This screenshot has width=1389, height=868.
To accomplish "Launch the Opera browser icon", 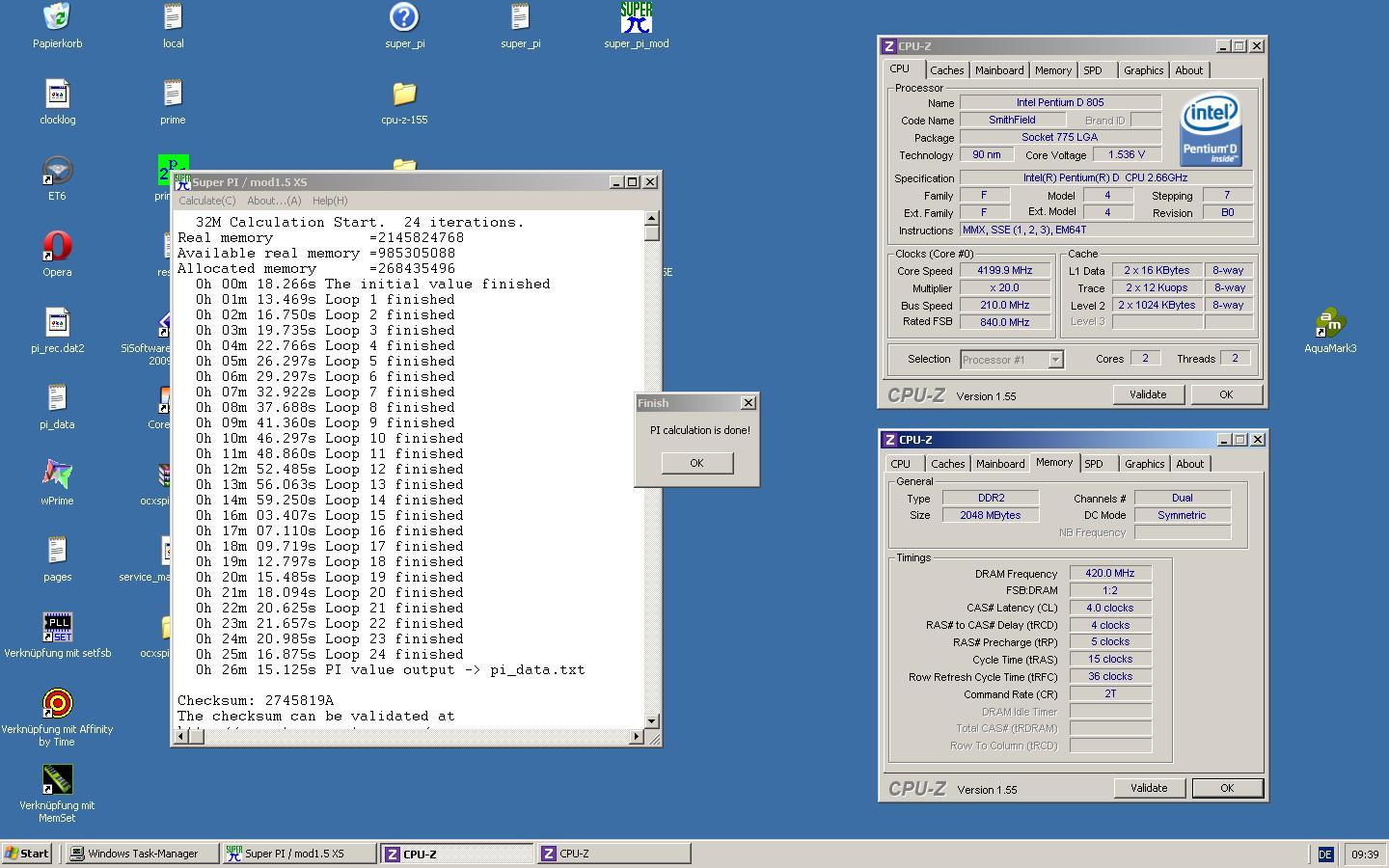I will [x=57, y=246].
